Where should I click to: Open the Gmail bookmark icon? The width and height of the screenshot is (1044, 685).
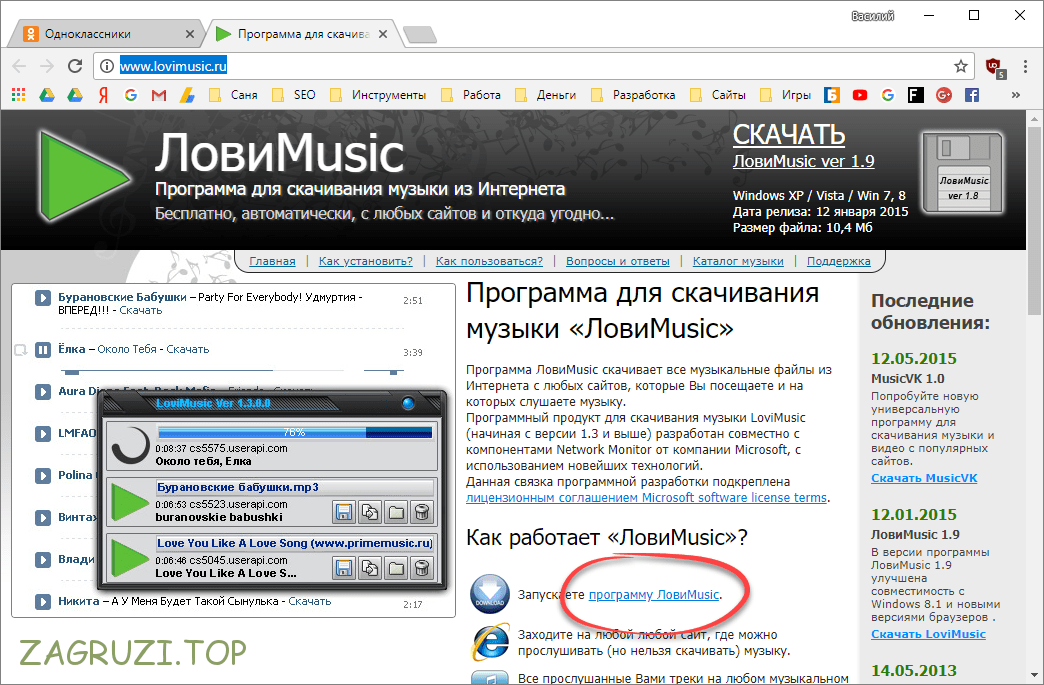point(158,95)
